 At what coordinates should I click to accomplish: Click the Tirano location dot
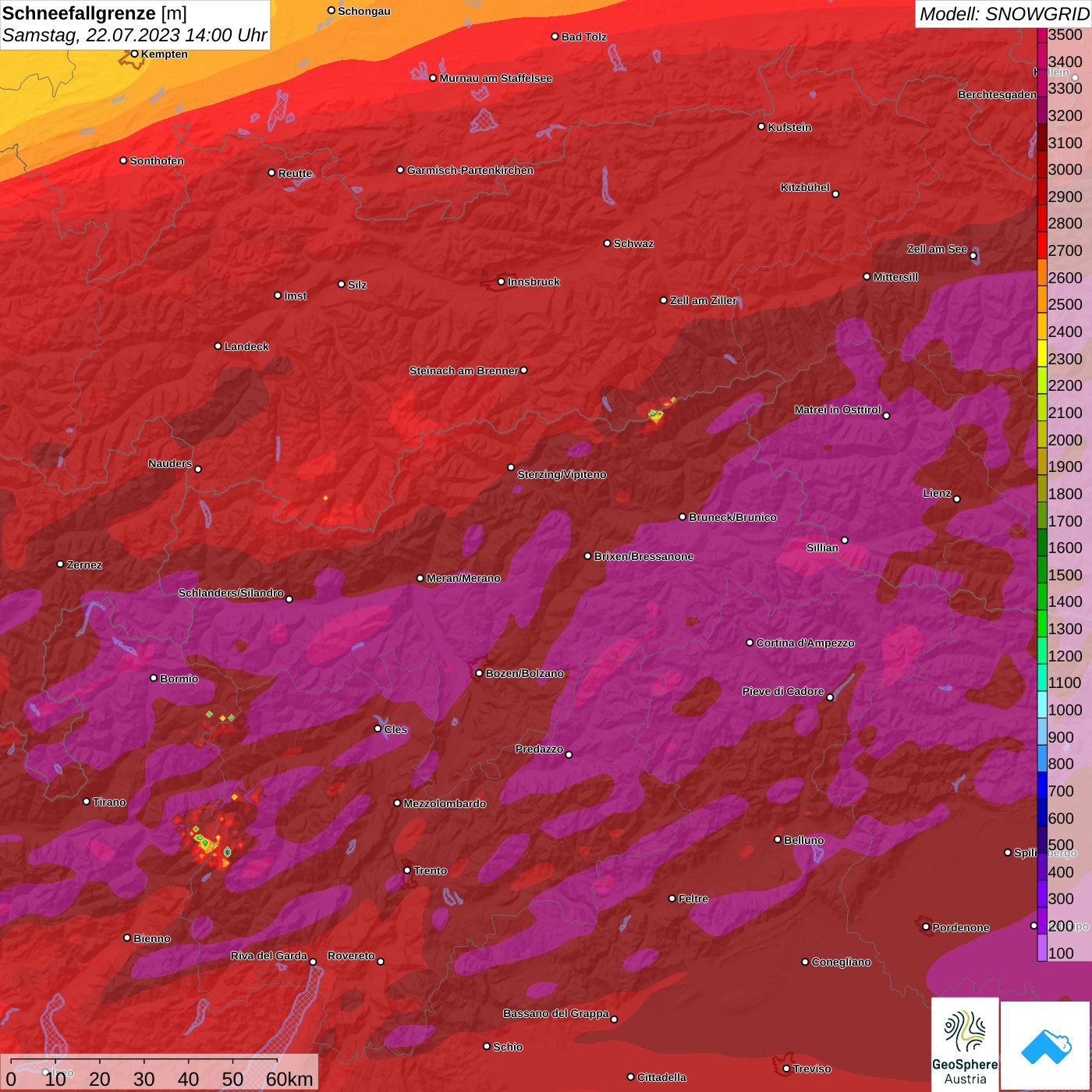(86, 801)
